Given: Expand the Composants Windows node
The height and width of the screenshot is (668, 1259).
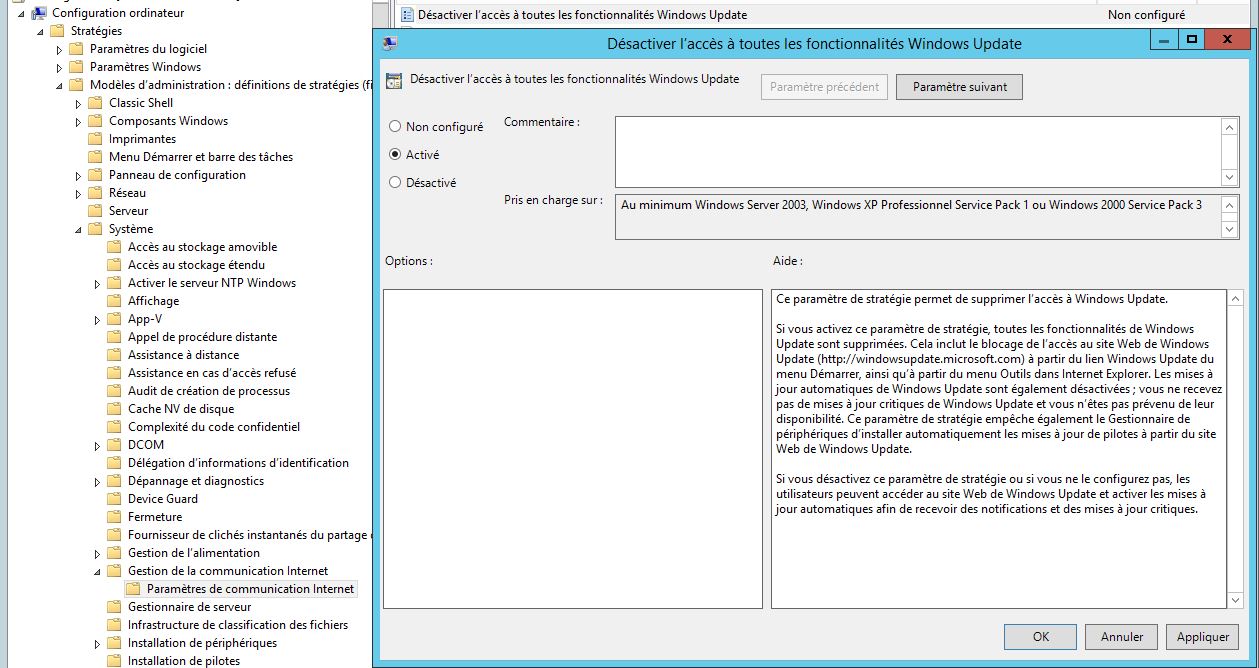Looking at the screenshot, I should [78, 121].
